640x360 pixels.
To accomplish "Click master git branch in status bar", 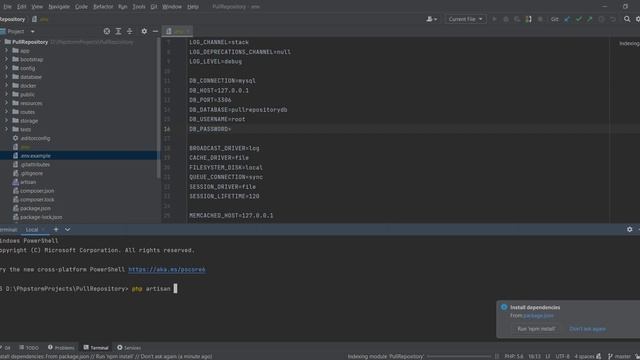I will 619,356.
